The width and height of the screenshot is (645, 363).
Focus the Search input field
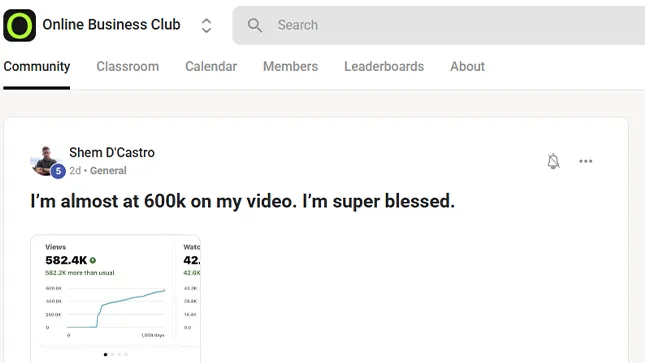pyautogui.click(x=439, y=25)
